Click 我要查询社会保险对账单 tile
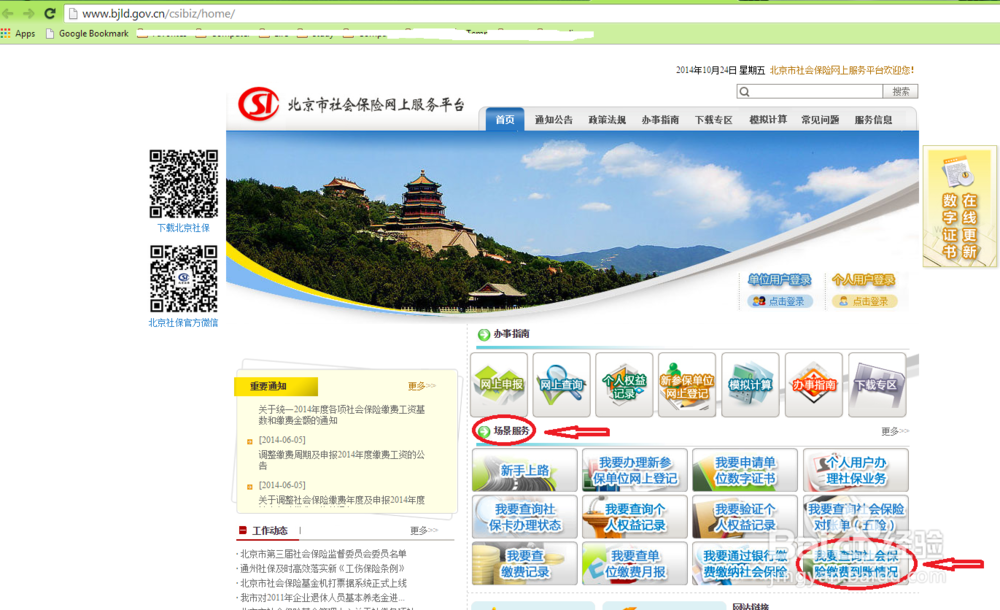This screenshot has width=1000, height=610. tap(856, 517)
